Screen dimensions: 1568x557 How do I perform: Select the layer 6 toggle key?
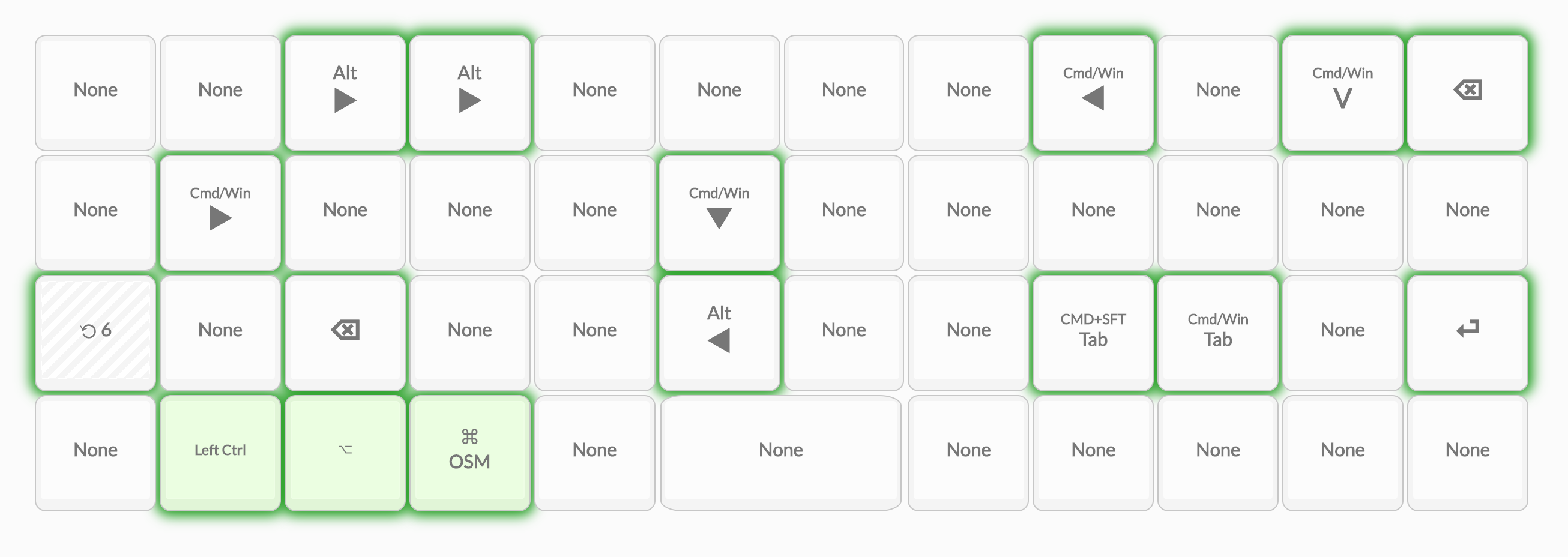[95, 331]
